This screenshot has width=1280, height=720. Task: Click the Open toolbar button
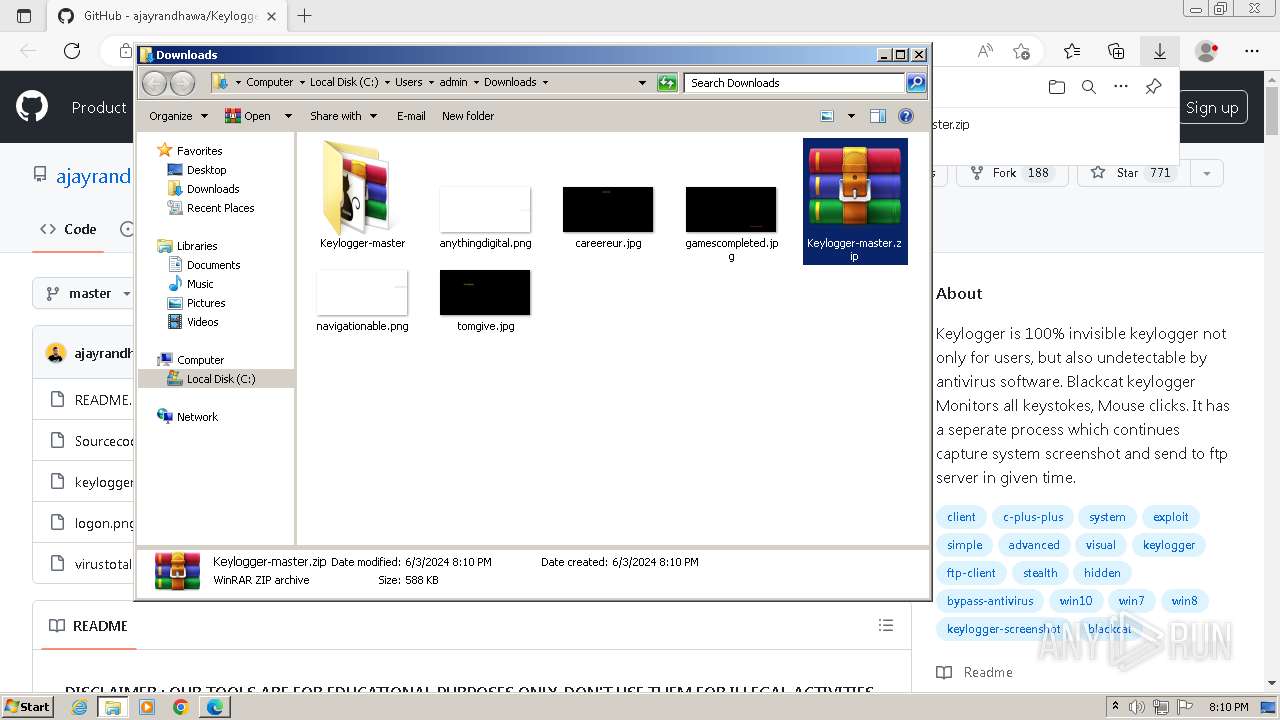point(248,116)
